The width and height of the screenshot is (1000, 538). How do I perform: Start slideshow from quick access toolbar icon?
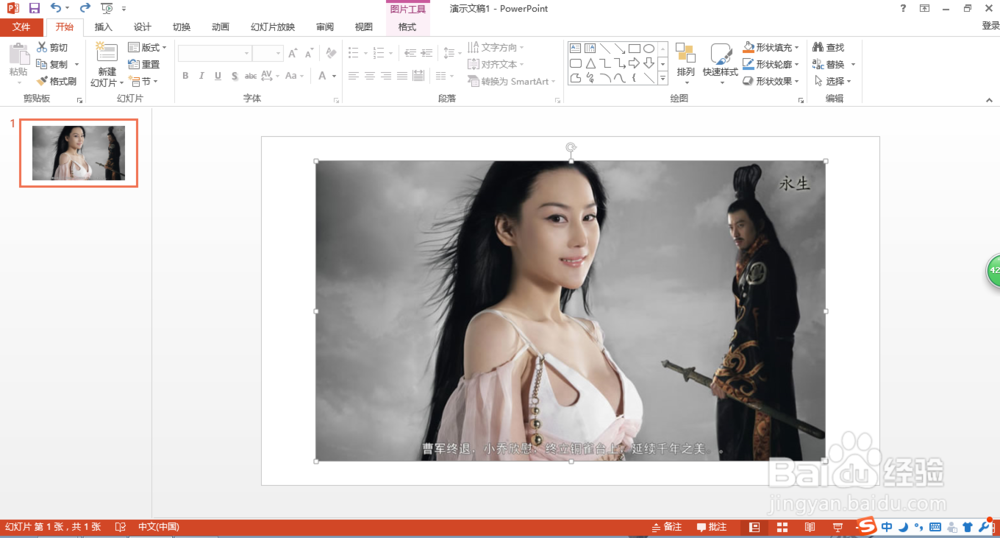coord(107,8)
